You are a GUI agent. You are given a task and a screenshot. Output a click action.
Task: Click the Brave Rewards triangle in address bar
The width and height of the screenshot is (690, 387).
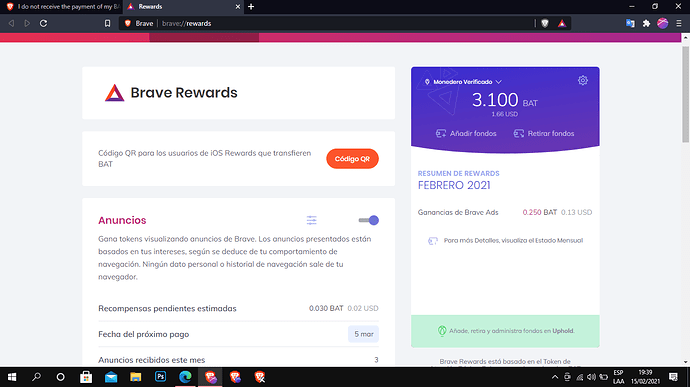pyautogui.click(x=562, y=23)
